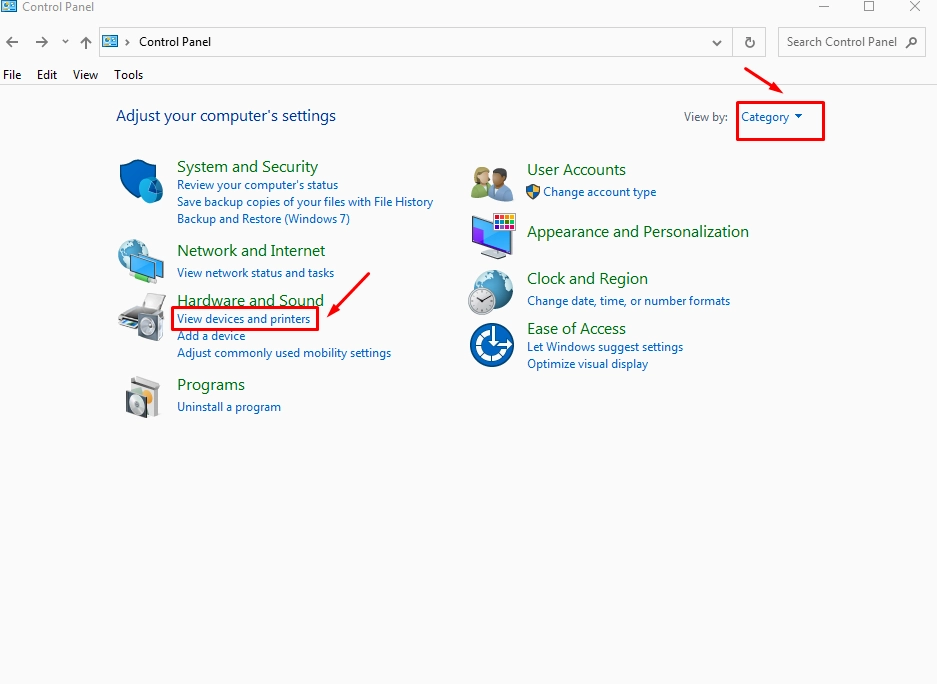Open the Network and Internet globe icon
The width and height of the screenshot is (937, 684).
click(140, 261)
